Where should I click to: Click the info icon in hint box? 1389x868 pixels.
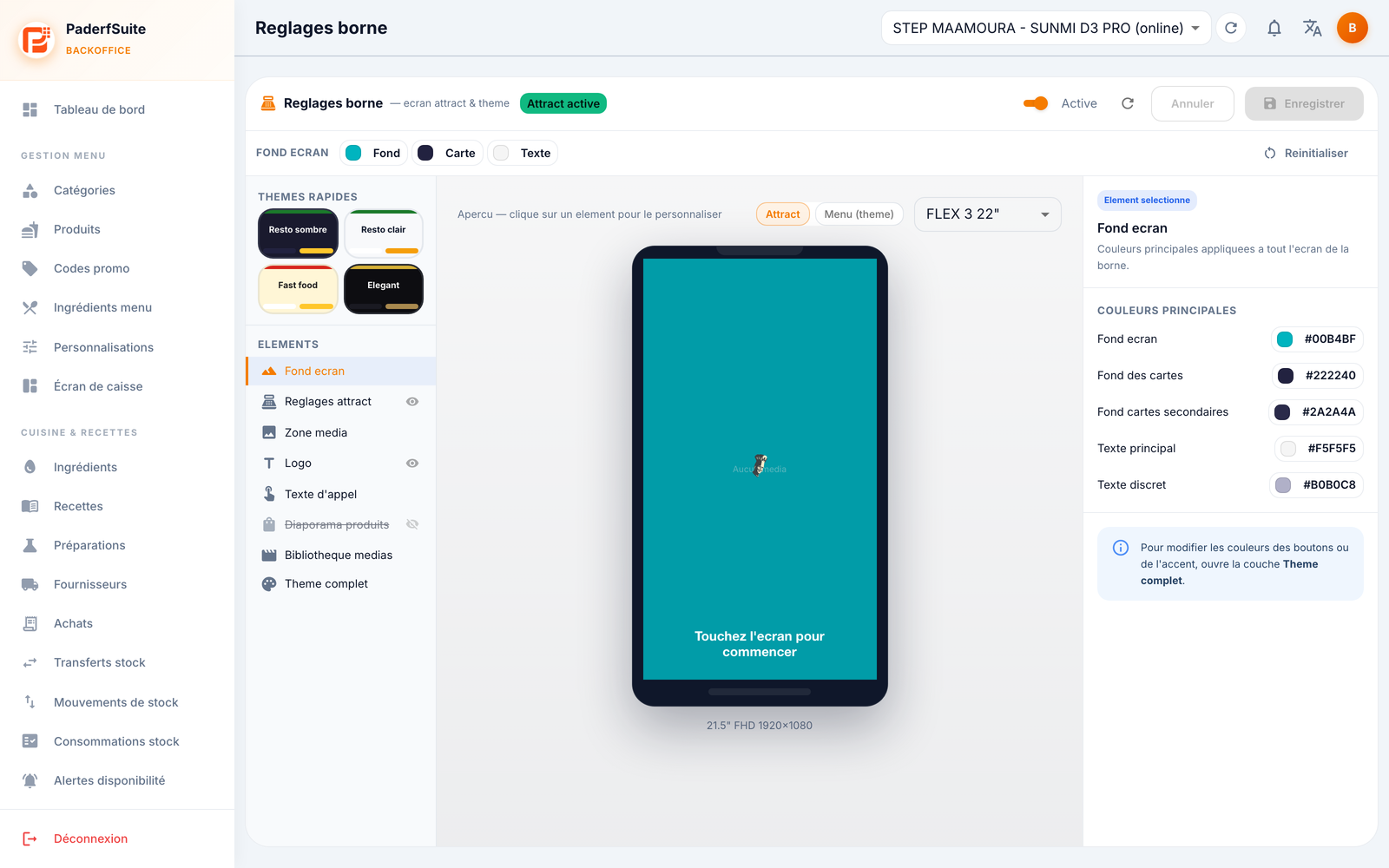click(1121, 548)
